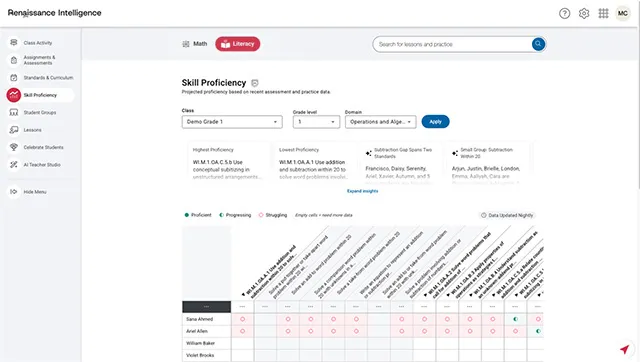Open the apps grid launcher icon
The width and height of the screenshot is (640, 362).
[603, 13]
